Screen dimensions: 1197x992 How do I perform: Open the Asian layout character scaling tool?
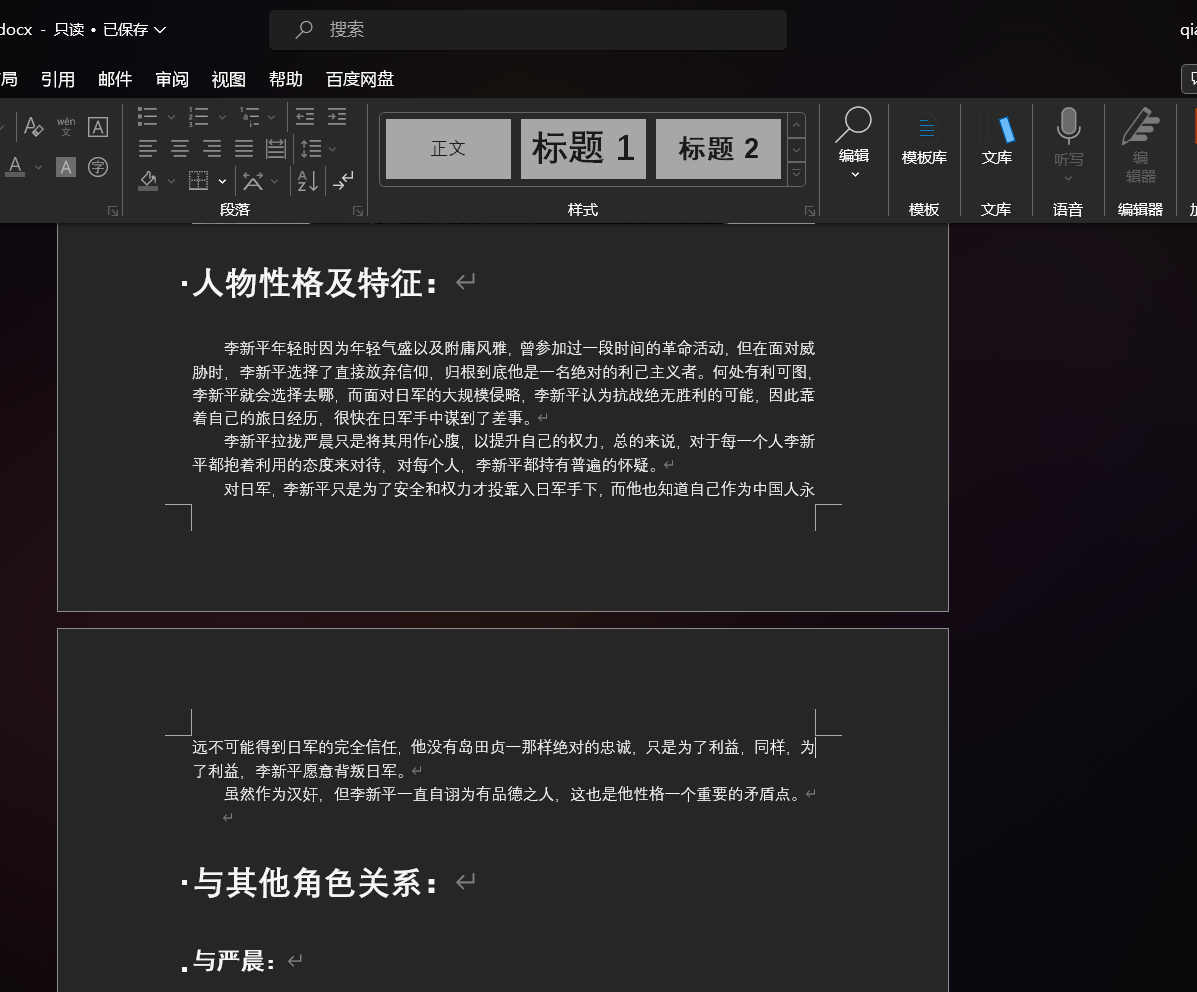click(x=253, y=181)
